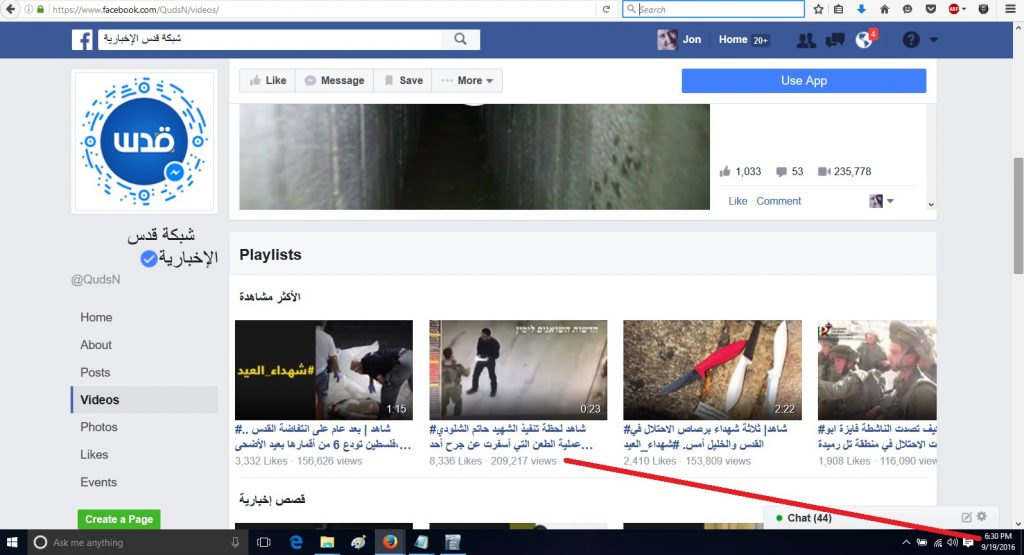1024x555 pixels.
Task: Open About in page sidebar
Action: click(96, 345)
